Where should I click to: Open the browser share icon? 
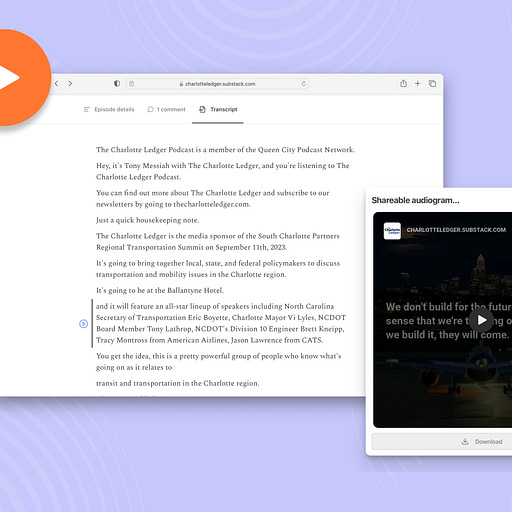[x=403, y=83]
